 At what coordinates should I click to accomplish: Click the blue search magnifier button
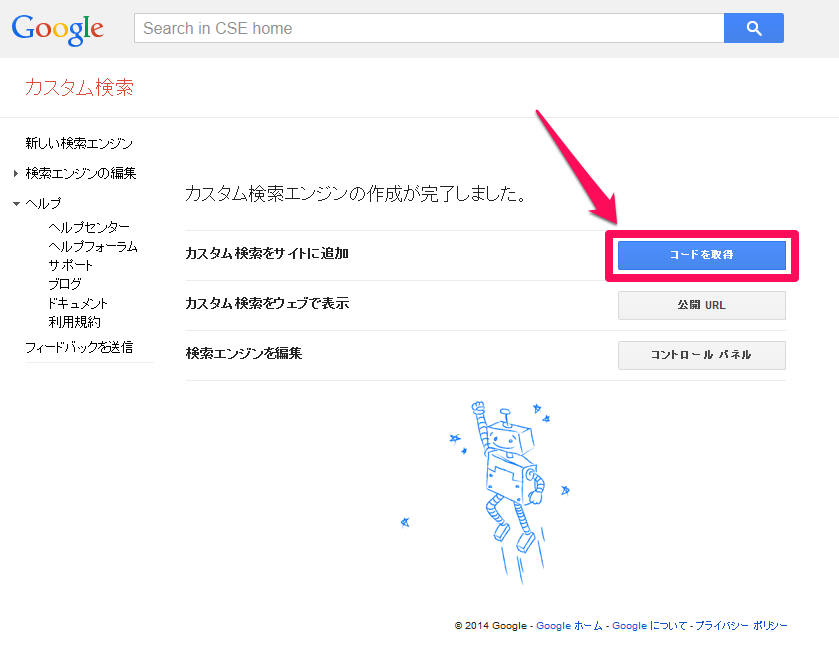[x=753, y=28]
